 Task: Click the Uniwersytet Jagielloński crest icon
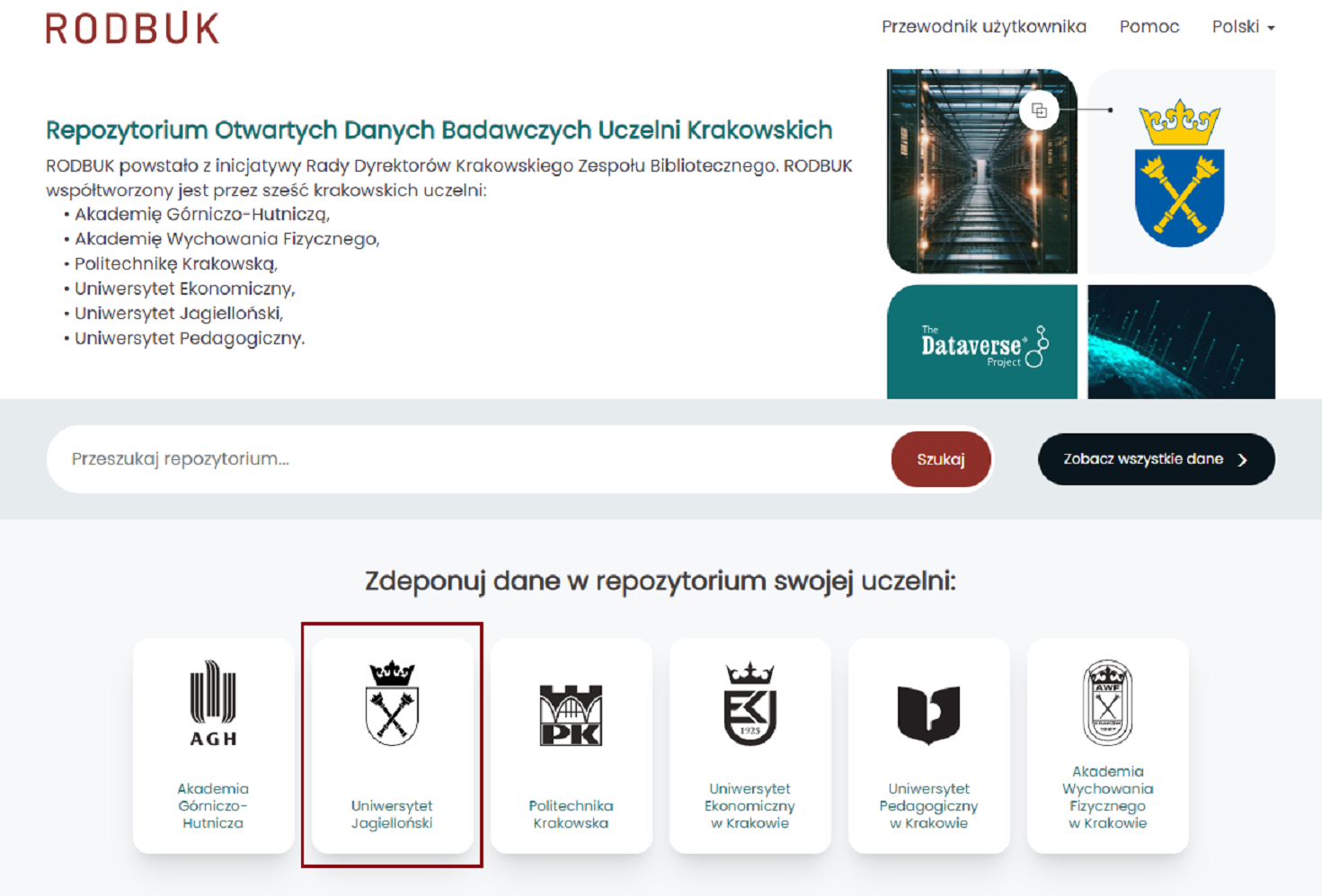[x=392, y=703]
